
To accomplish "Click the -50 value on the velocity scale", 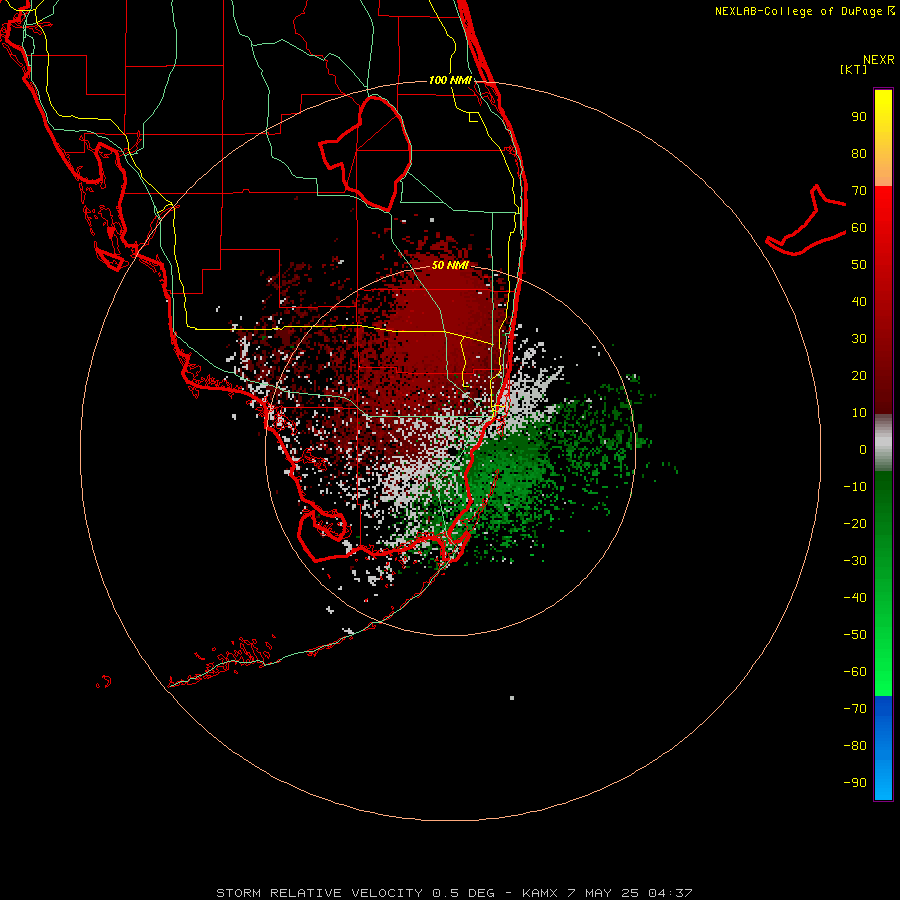I will point(855,635).
